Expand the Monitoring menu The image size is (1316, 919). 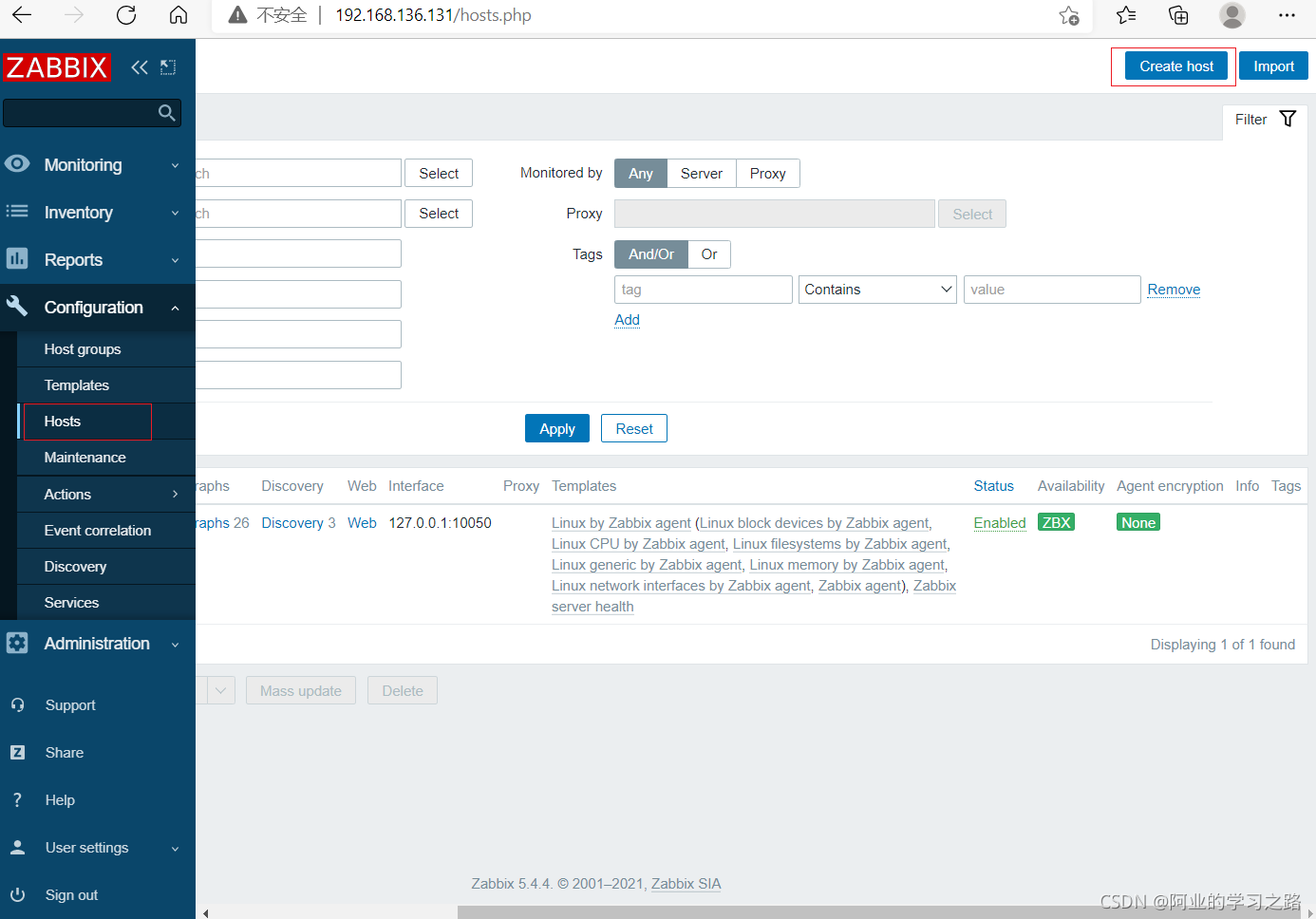175,165
